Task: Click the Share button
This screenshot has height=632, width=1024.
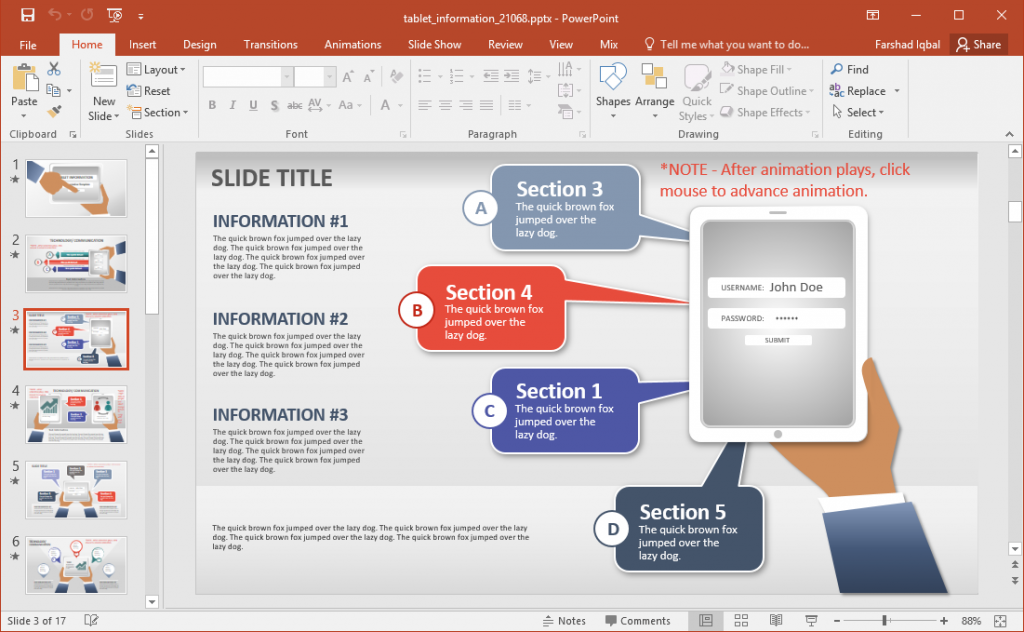Action: (x=979, y=44)
